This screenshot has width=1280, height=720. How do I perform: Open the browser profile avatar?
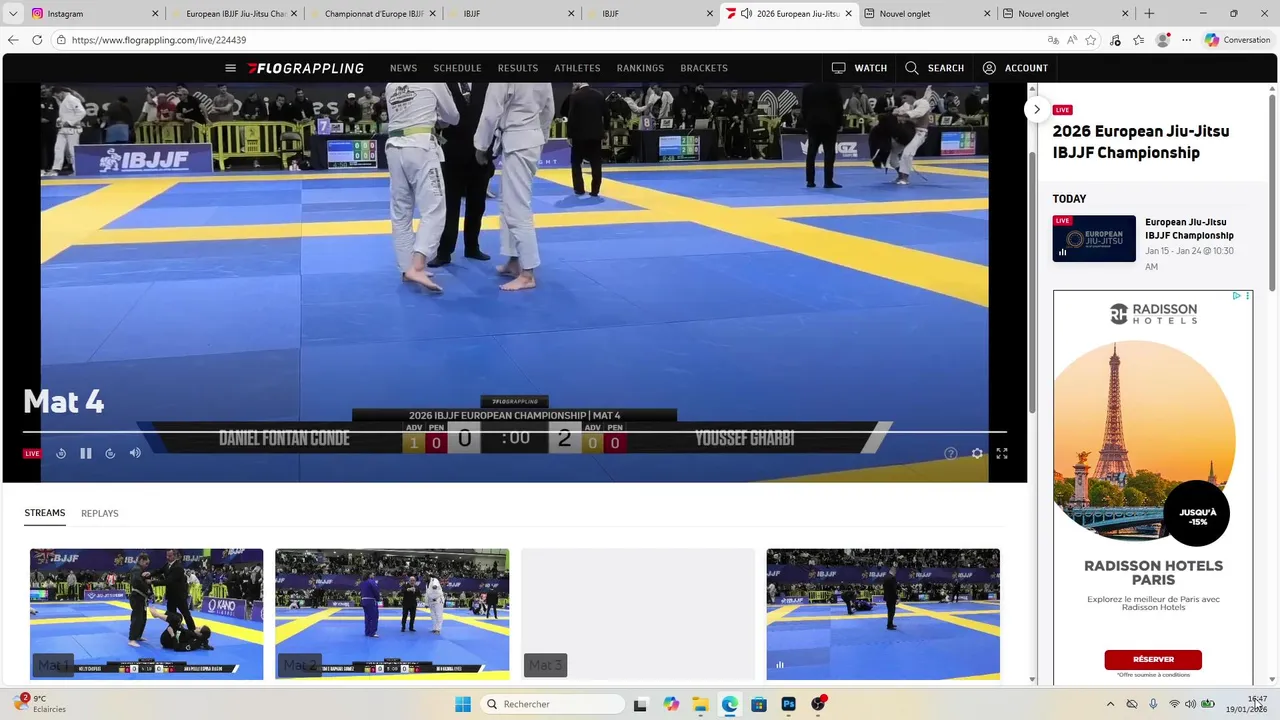(x=1163, y=40)
